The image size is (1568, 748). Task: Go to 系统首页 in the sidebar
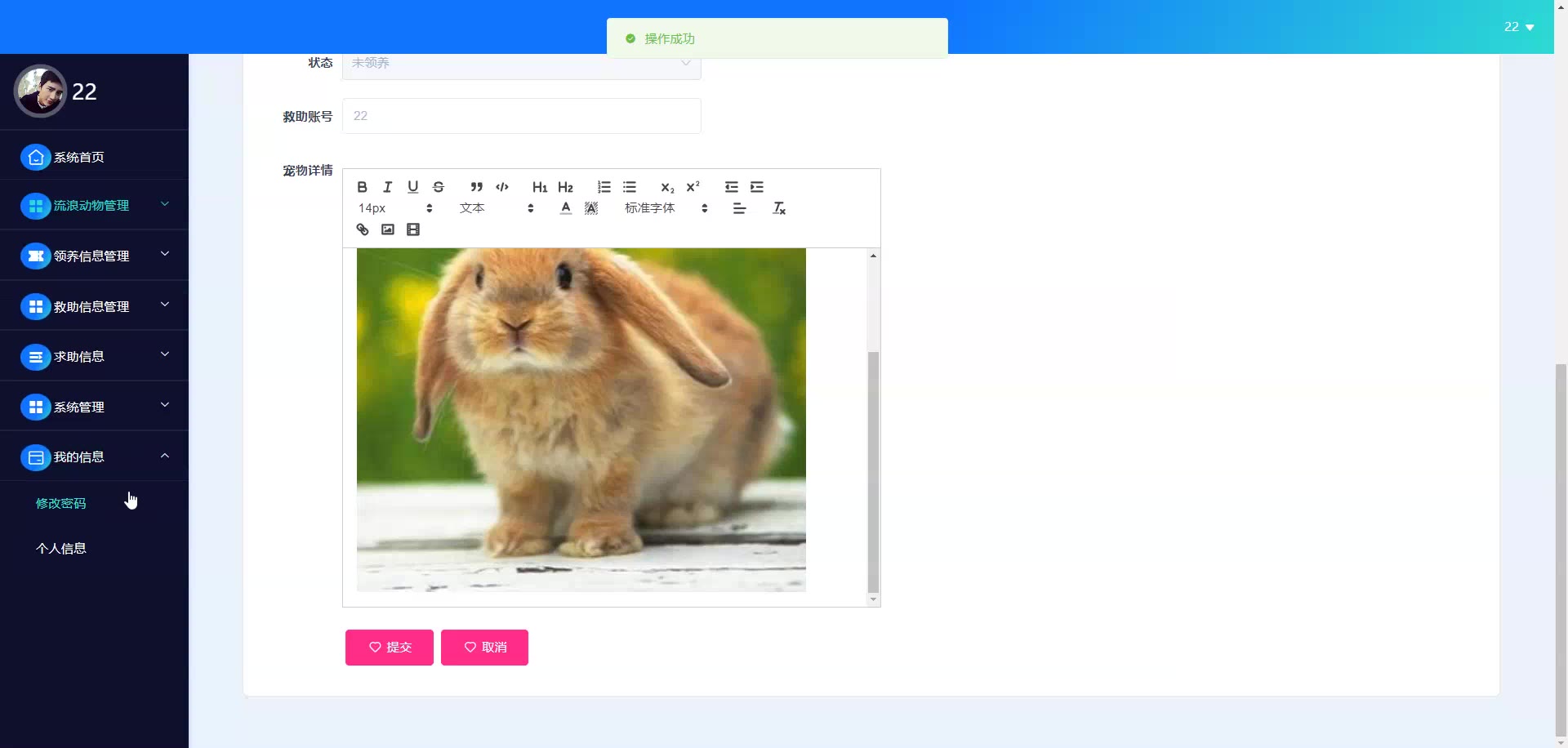(x=79, y=158)
